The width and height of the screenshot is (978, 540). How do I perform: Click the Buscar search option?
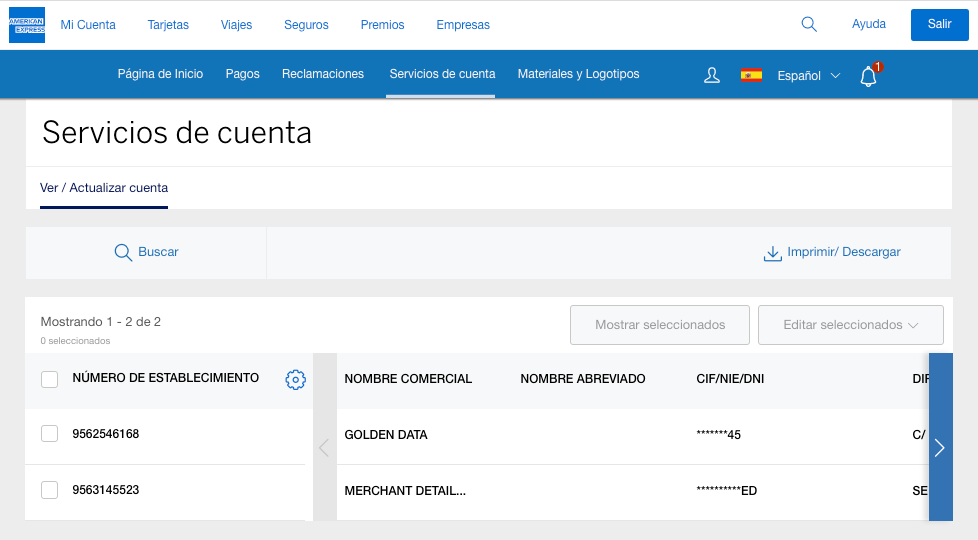point(146,253)
